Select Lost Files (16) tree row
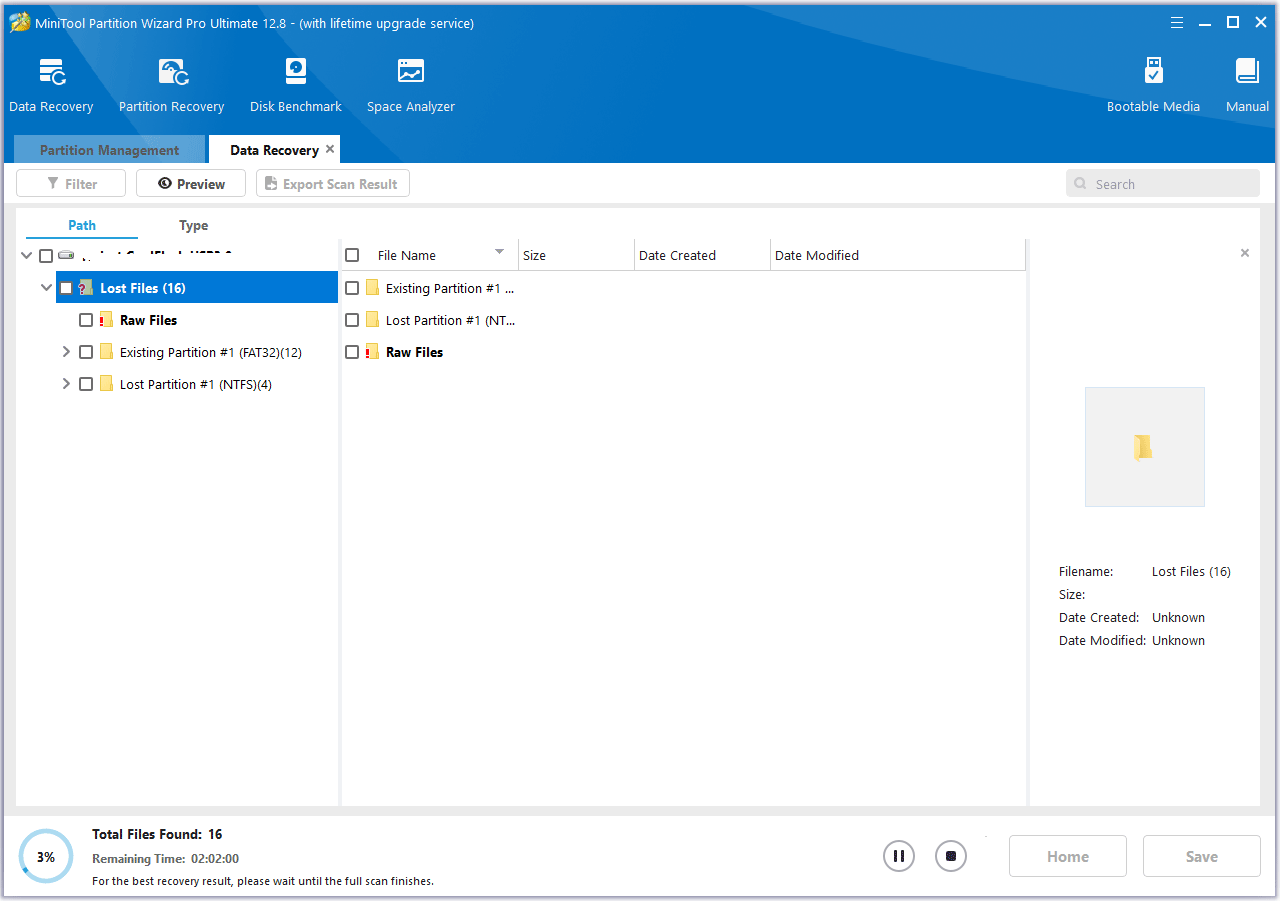Viewport: 1280px width, 901px height. [197, 288]
